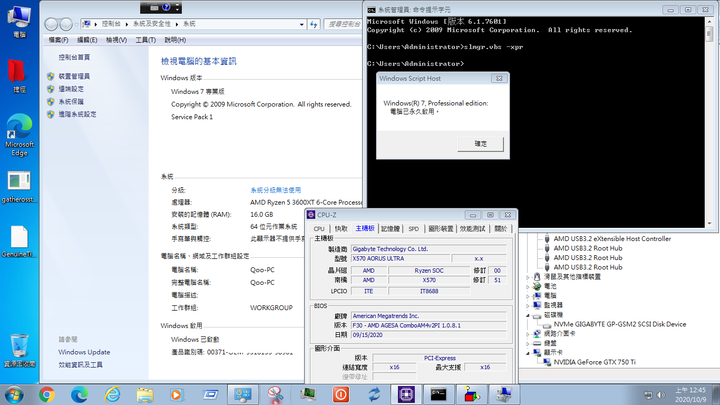720x405 pixels.
Task: Select AMD USB3.2 eXtensible Host Controller
Action: pyautogui.click(x=612, y=239)
